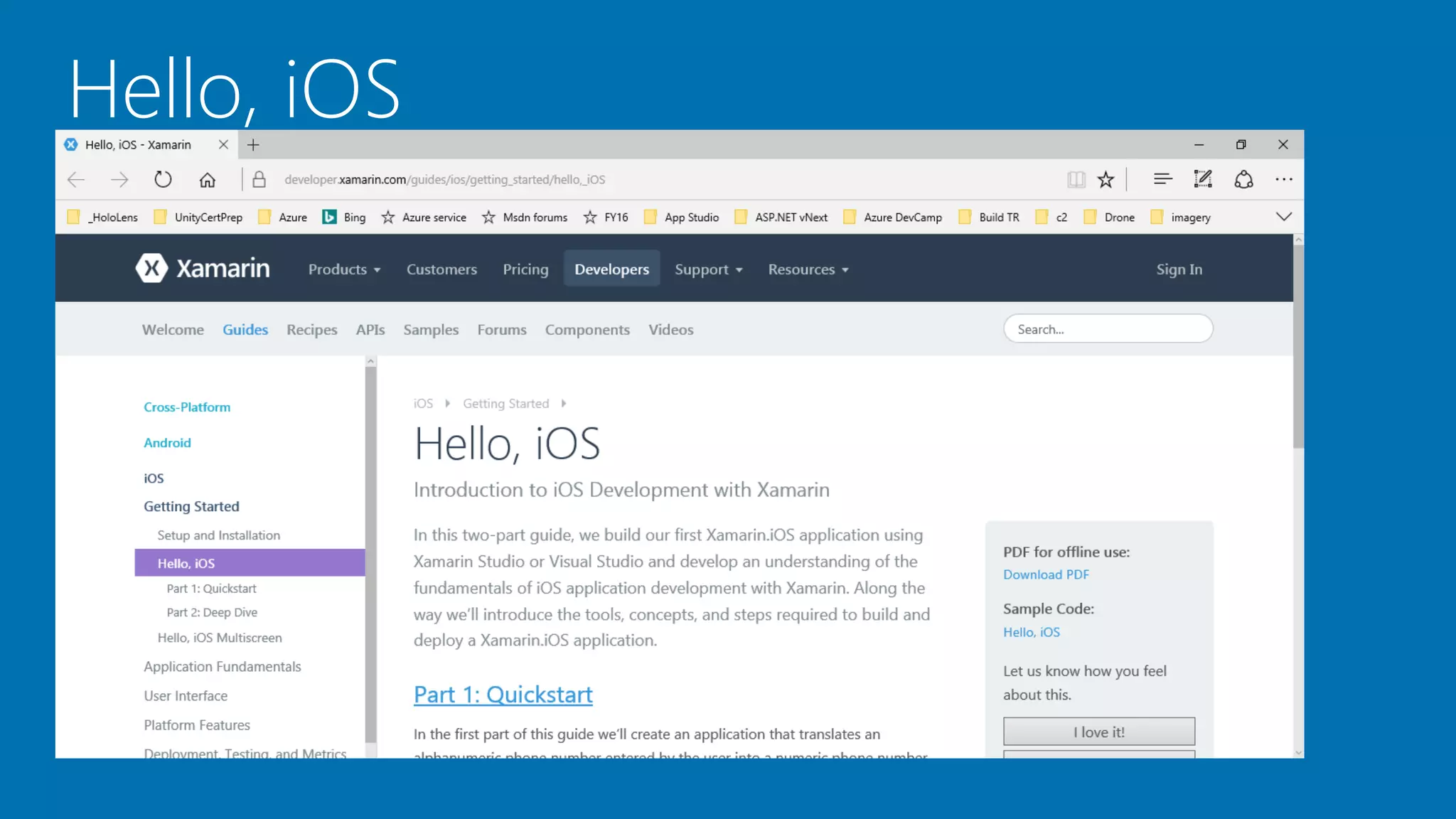Screen dimensions: 1456x819
Task: Click the Part 1: Quickstart heading link
Action: tap(503, 695)
